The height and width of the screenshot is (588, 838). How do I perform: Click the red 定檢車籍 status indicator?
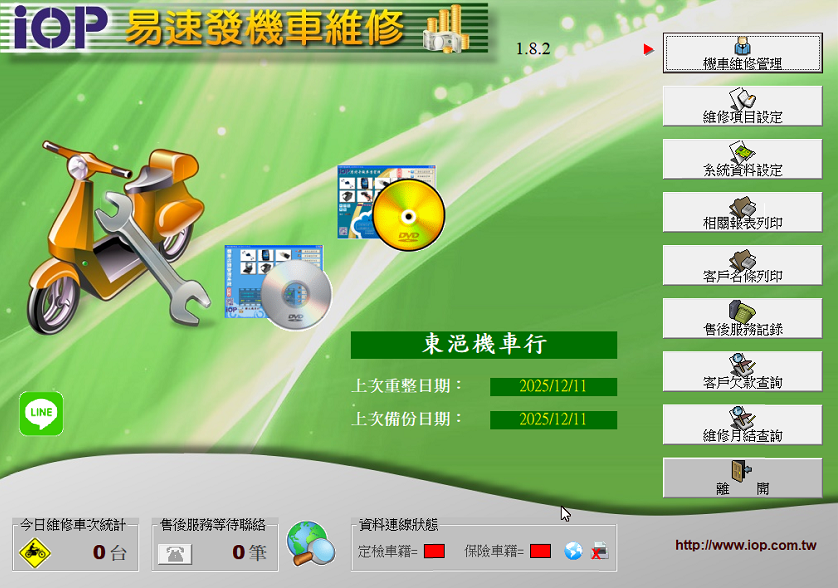(x=434, y=551)
